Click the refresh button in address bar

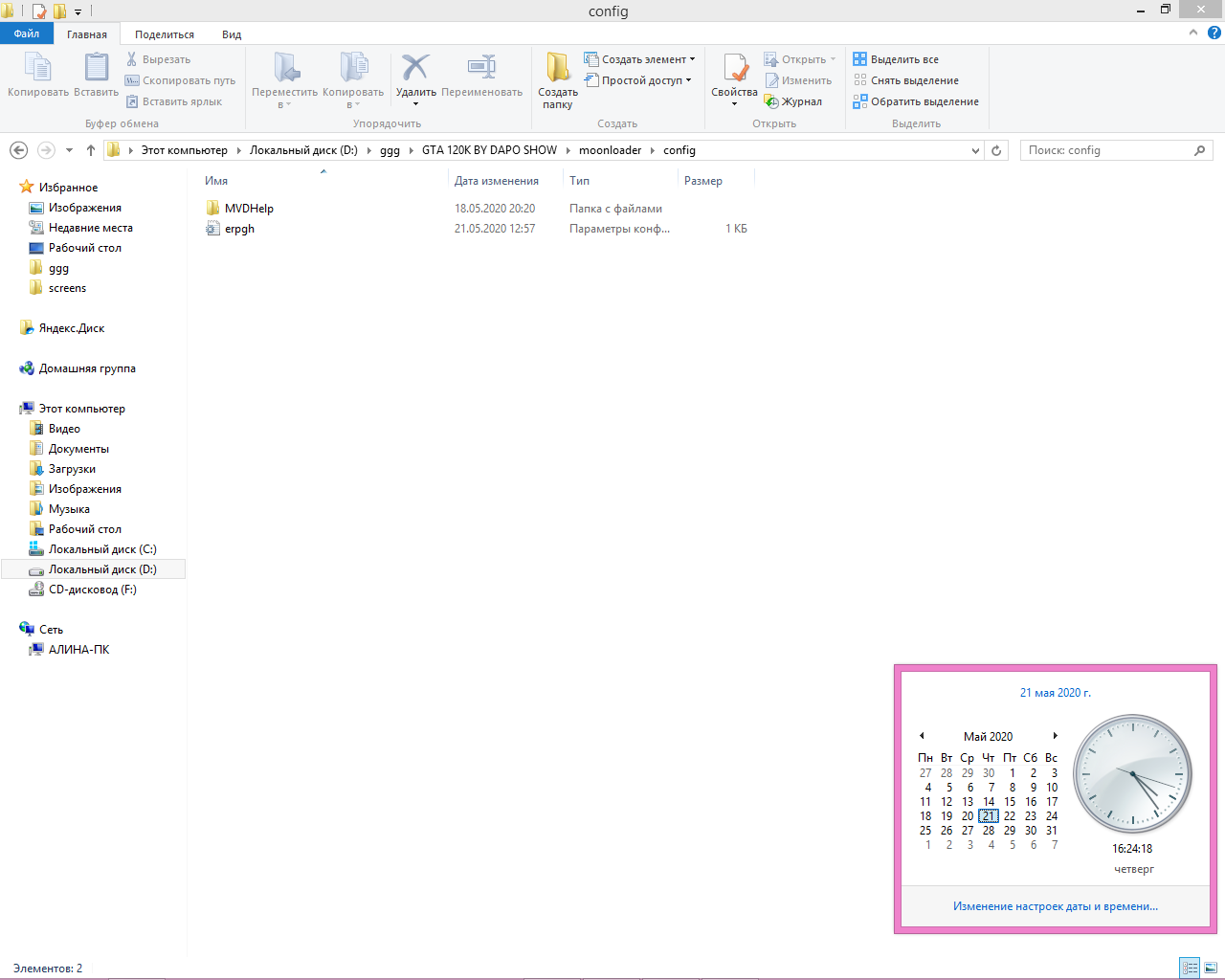(996, 150)
